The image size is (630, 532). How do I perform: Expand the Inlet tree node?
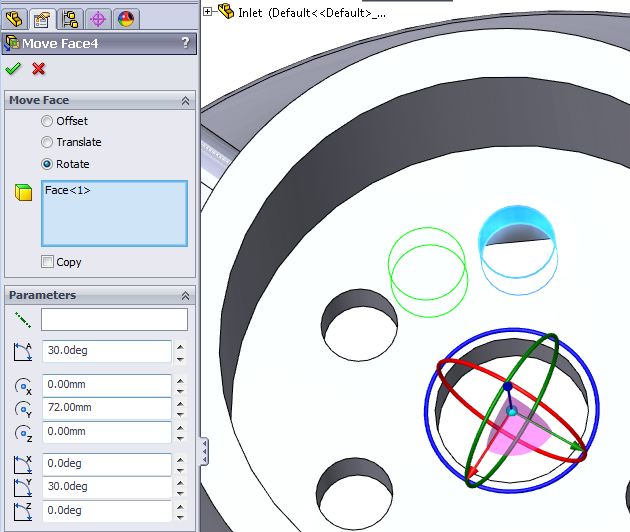[x=208, y=12]
